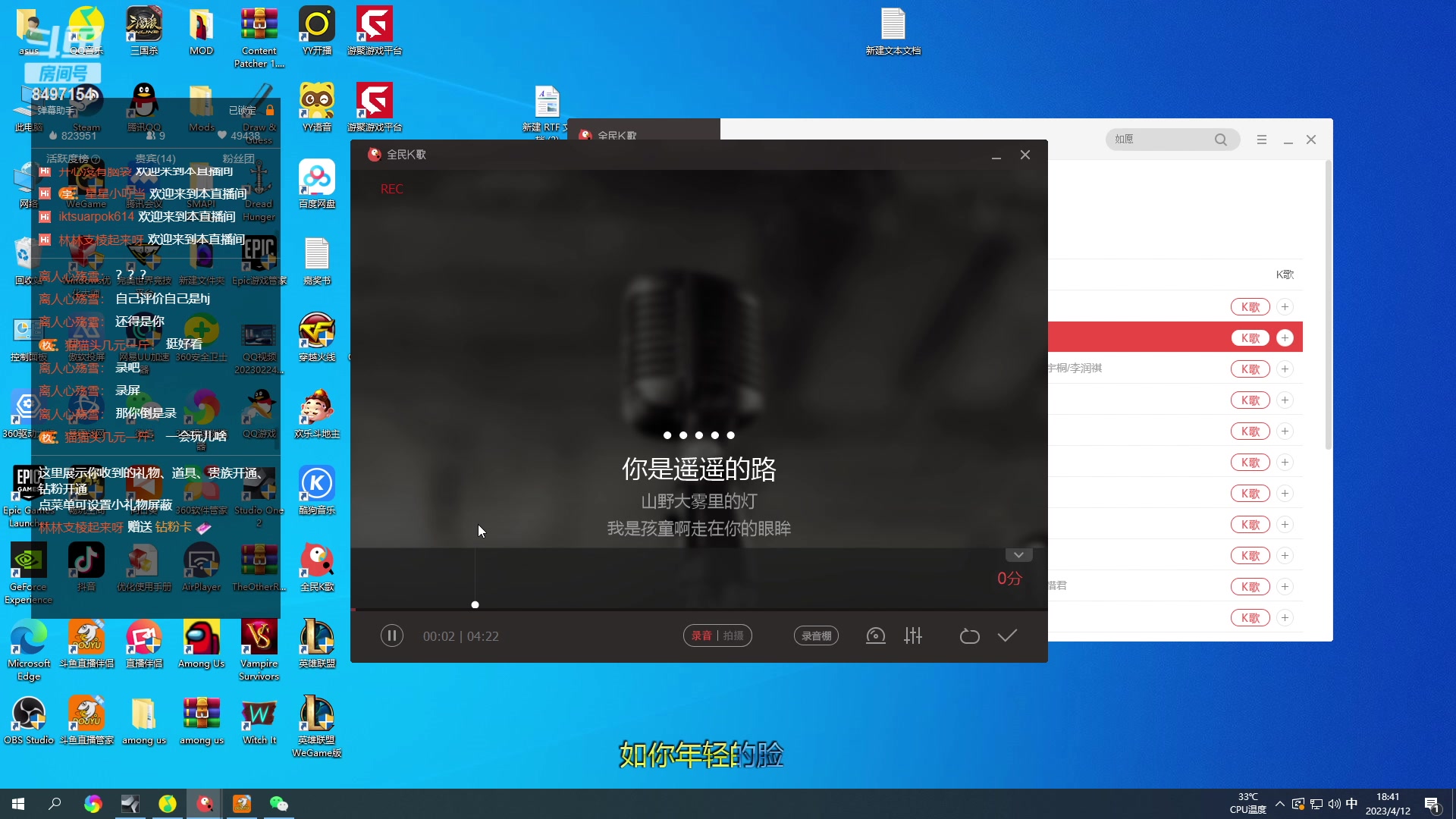Open the 录音棚 recording studio

[816, 635]
